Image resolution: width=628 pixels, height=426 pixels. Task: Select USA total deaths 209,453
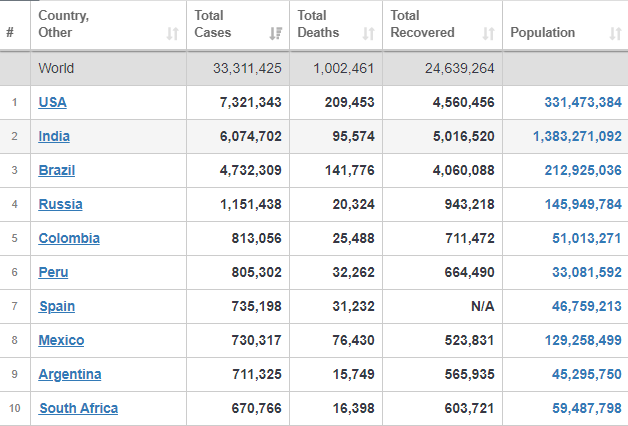349,102
